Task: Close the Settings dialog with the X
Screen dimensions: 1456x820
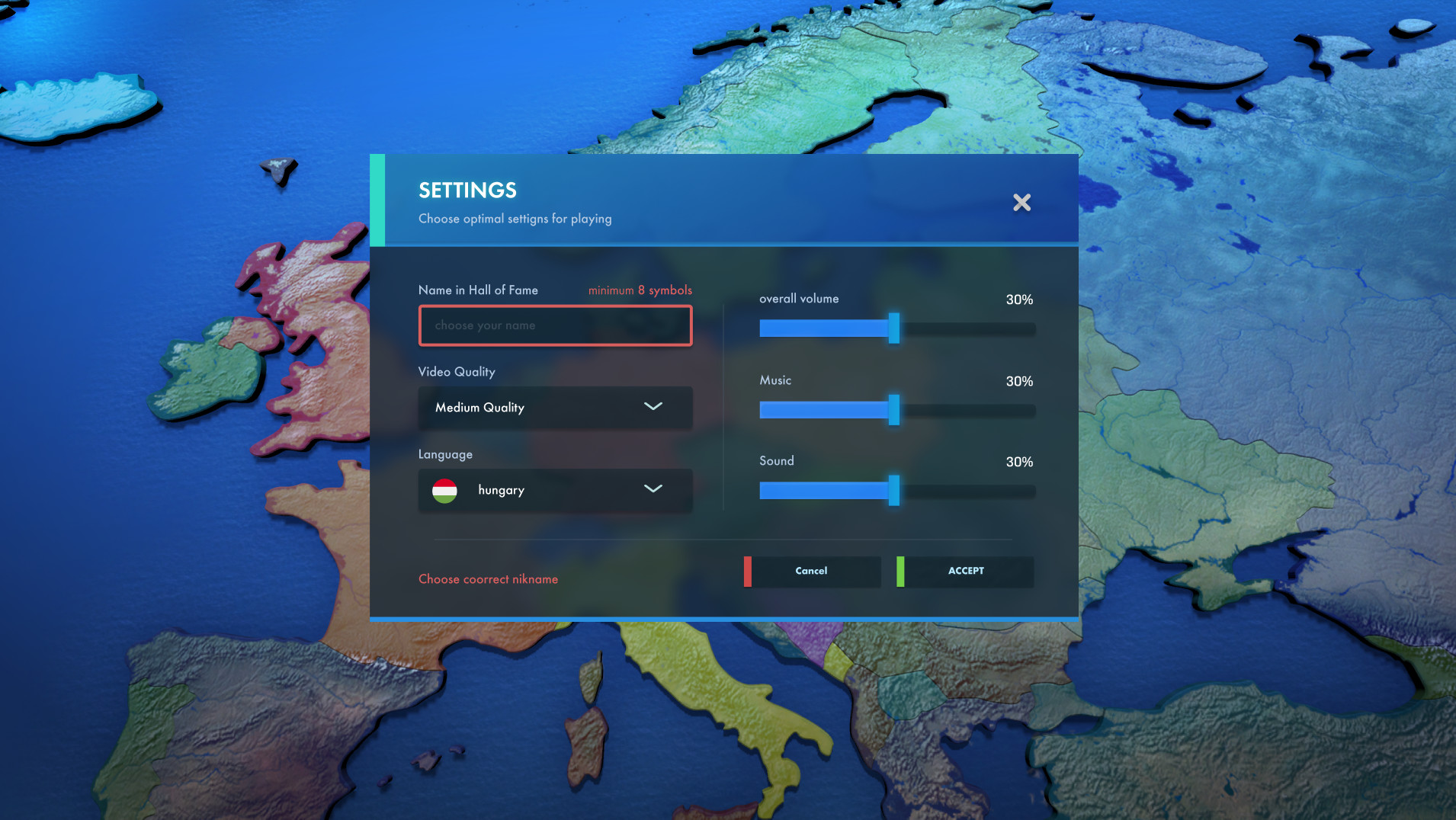Action: 1022,203
